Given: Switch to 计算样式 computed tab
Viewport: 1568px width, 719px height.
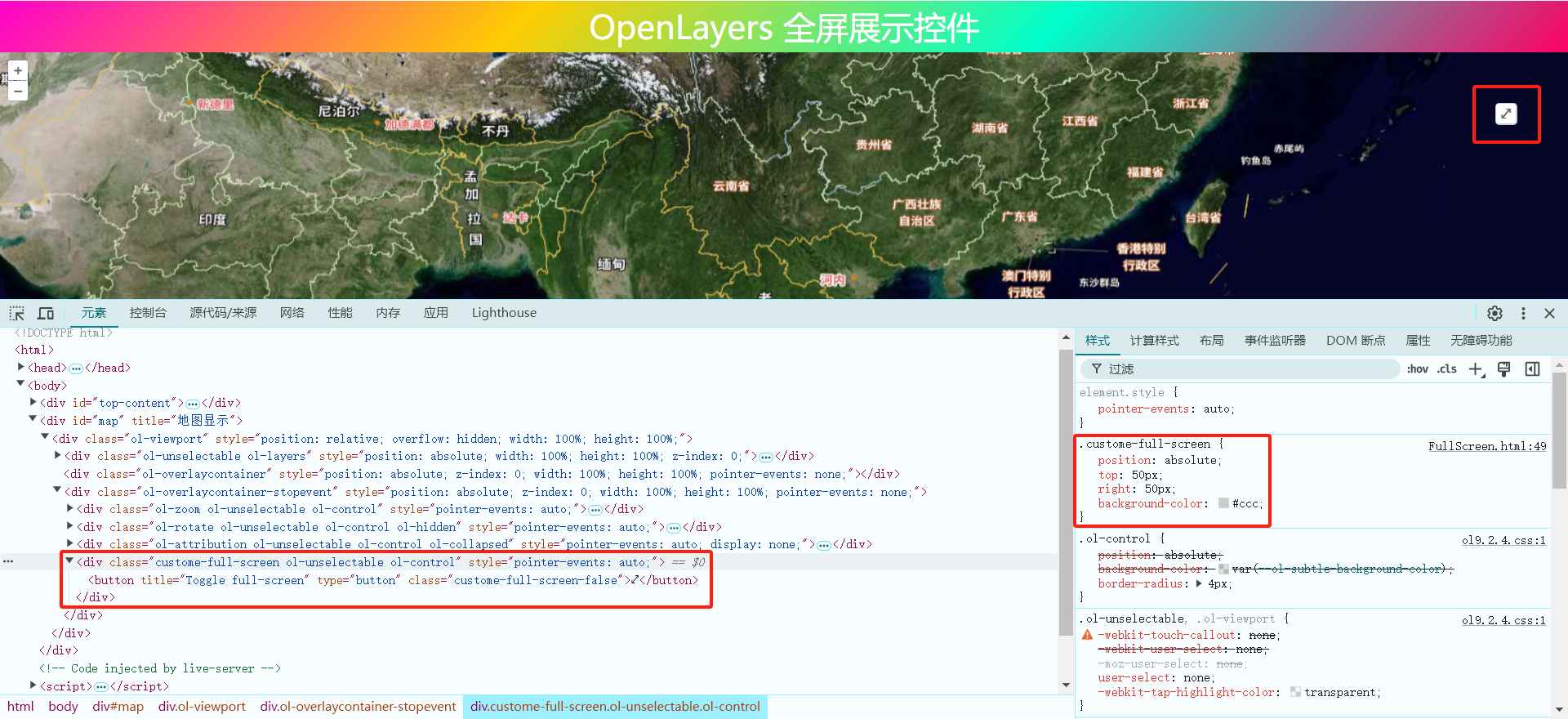Looking at the screenshot, I should (1154, 341).
